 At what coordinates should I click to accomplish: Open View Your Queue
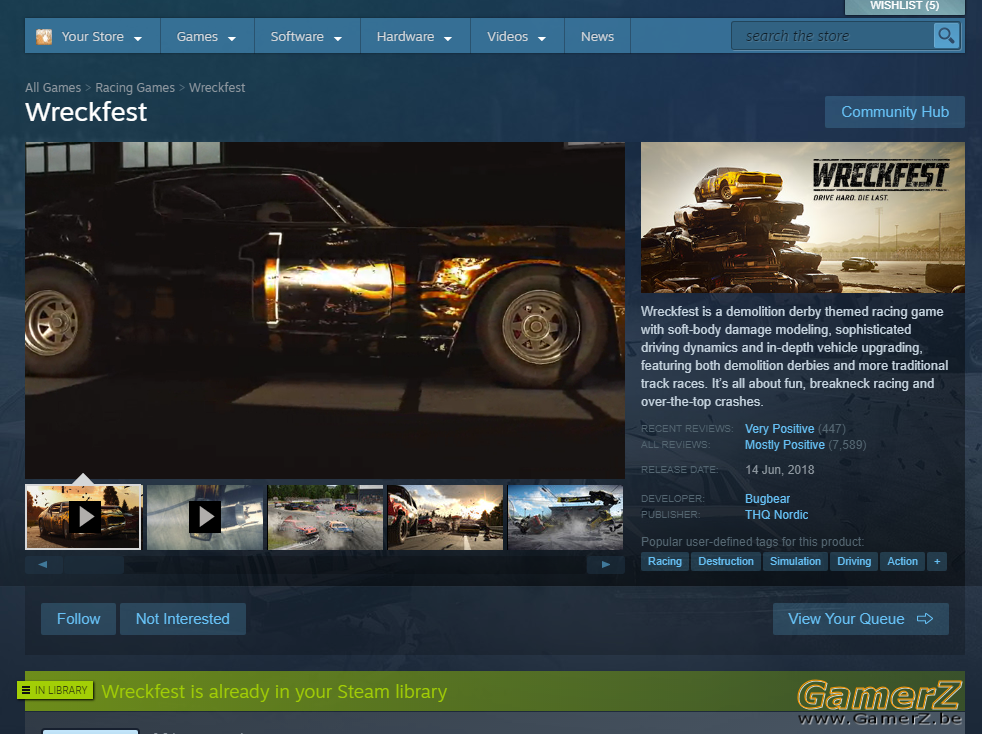[x=861, y=619]
